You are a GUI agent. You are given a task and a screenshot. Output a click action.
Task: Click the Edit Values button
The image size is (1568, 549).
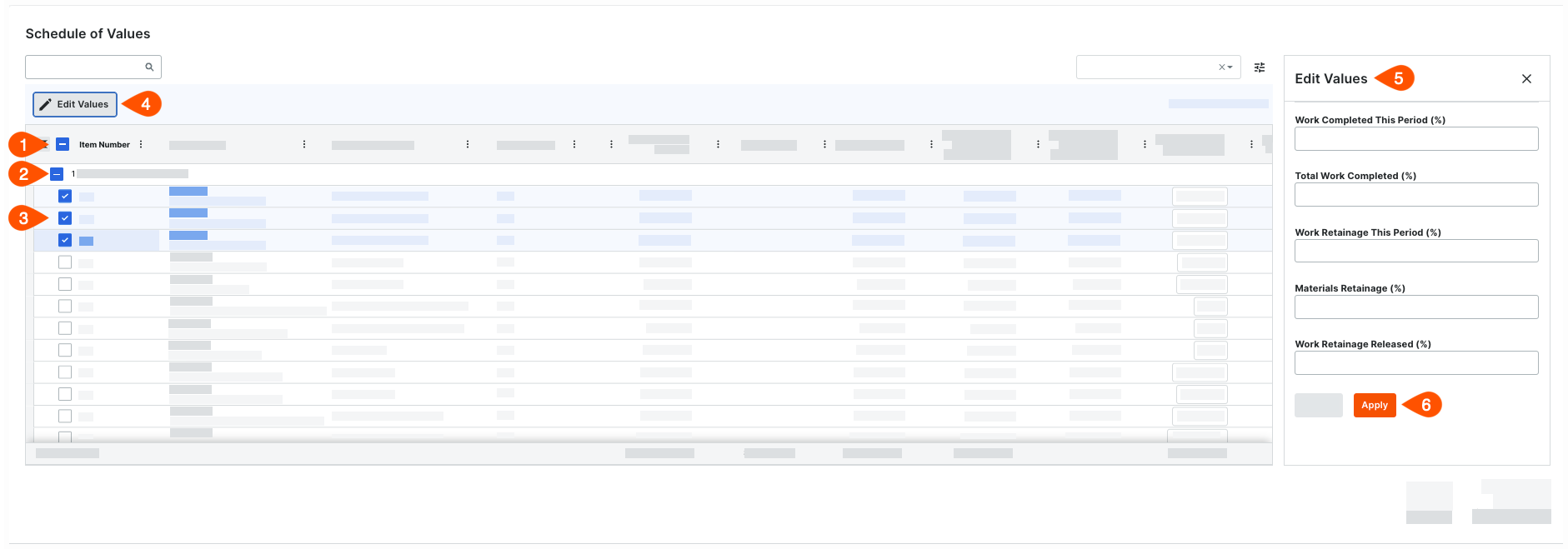coord(75,104)
